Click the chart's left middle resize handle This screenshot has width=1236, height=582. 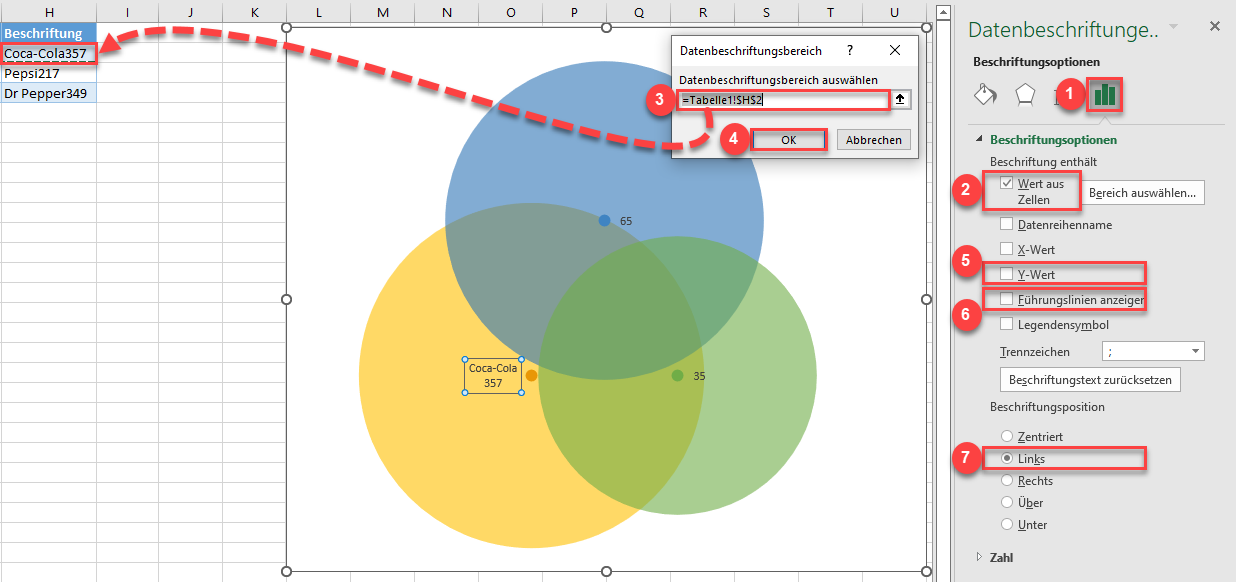[287, 299]
